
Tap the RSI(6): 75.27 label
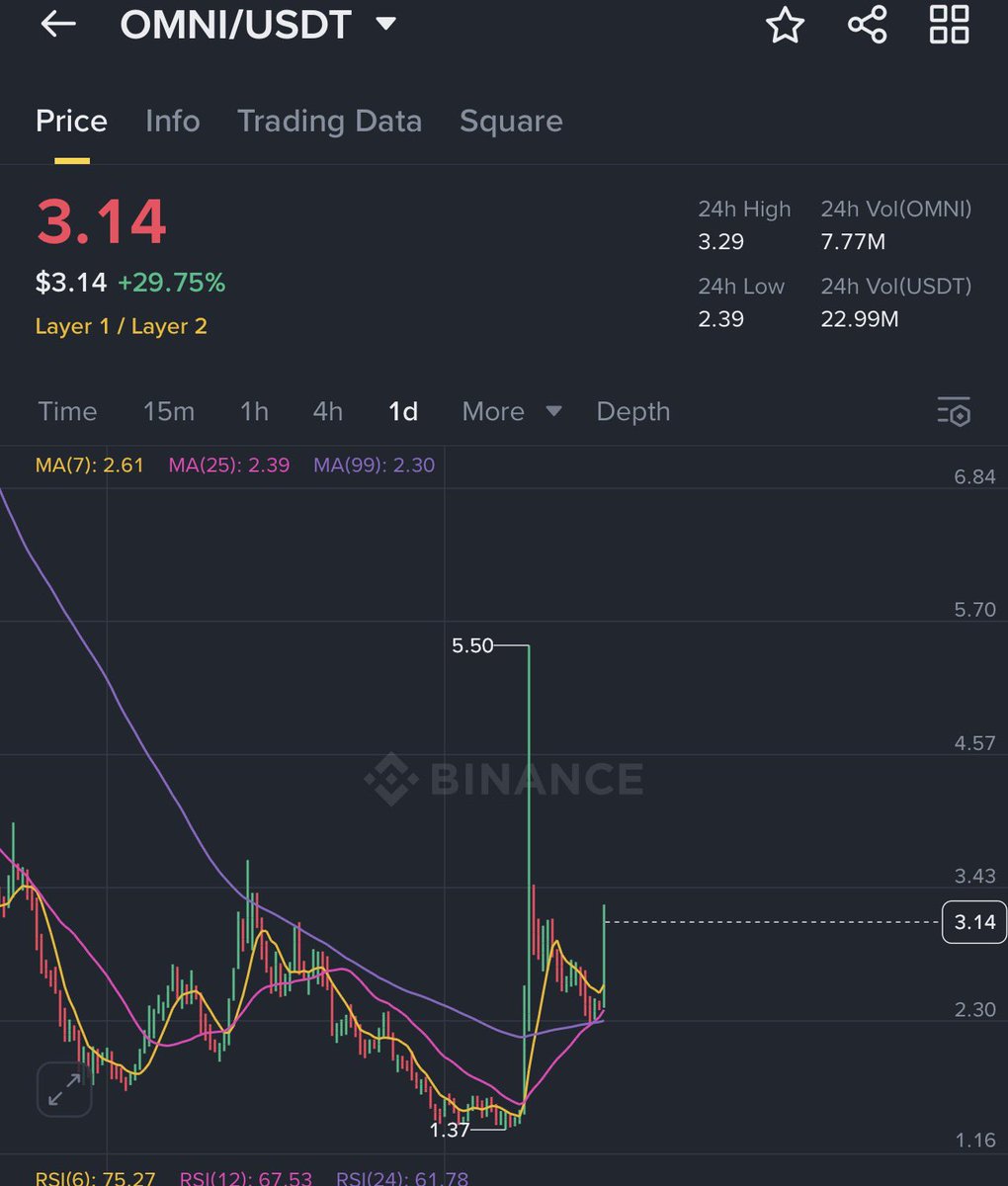tap(96, 1178)
